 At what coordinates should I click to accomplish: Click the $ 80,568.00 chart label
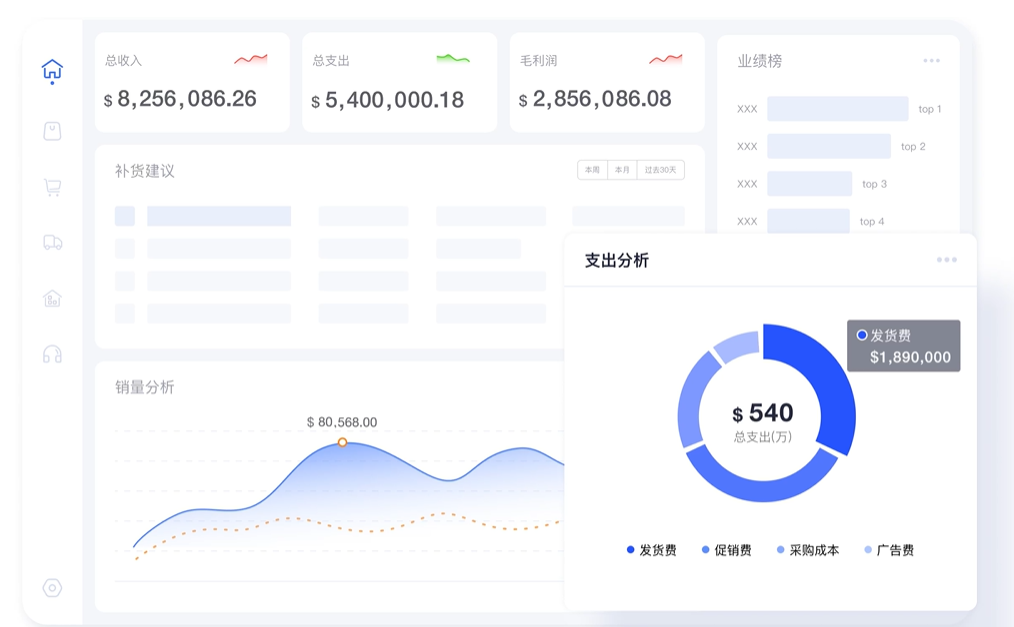(x=341, y=422)
